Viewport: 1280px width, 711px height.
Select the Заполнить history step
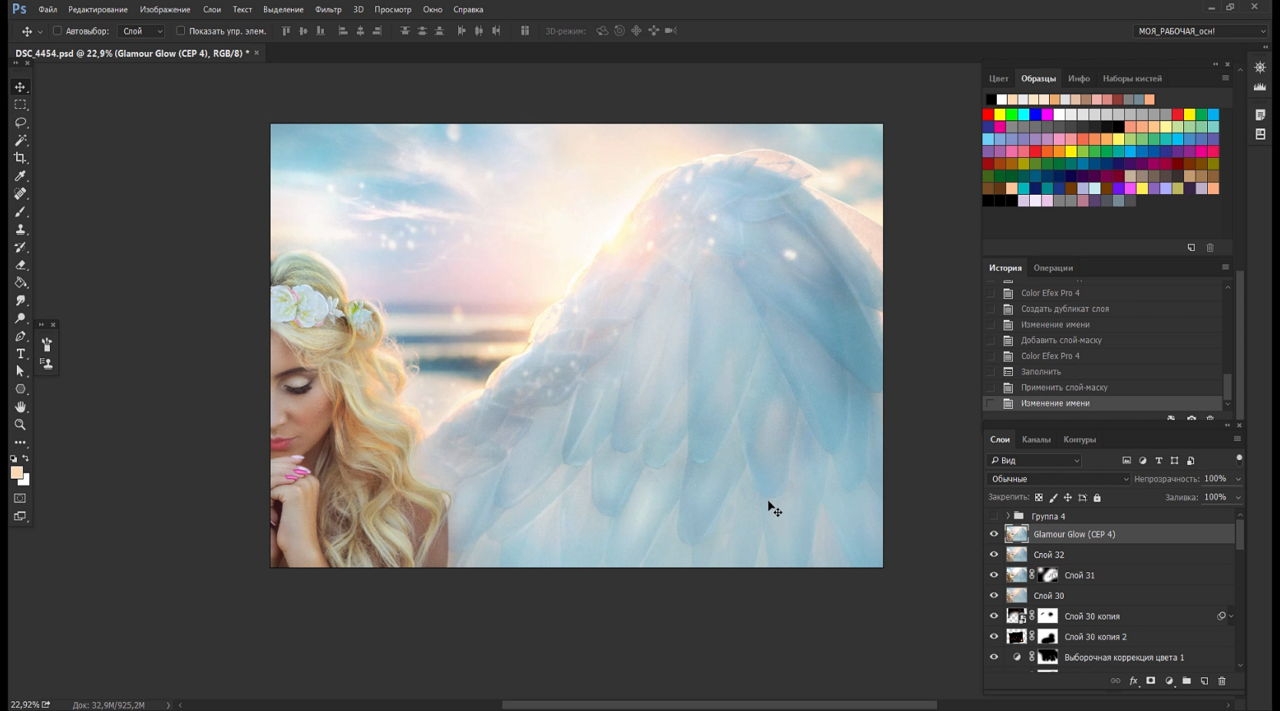[x=1041, y=372]
